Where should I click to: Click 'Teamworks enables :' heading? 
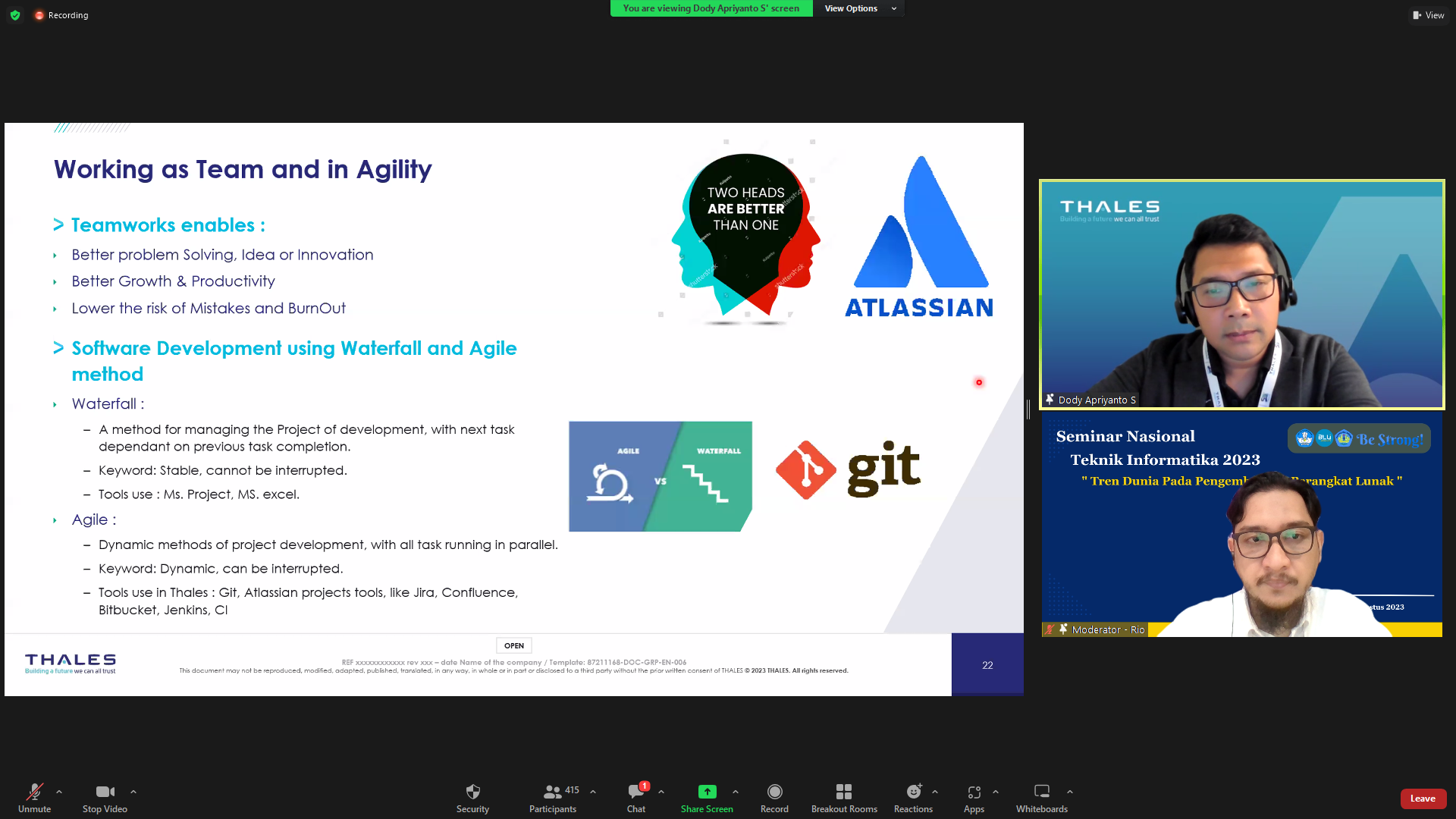[168, 225]
